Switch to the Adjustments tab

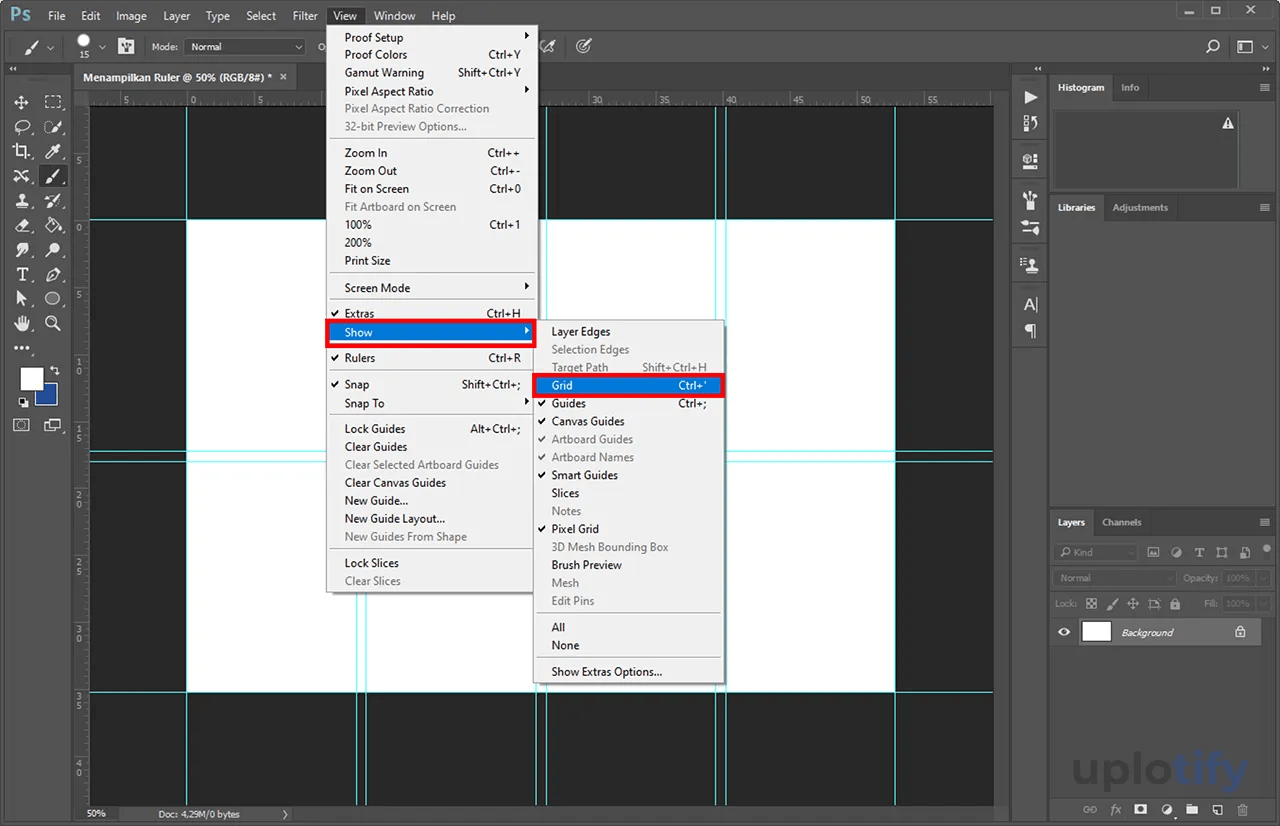click(x=1140, y=208)
